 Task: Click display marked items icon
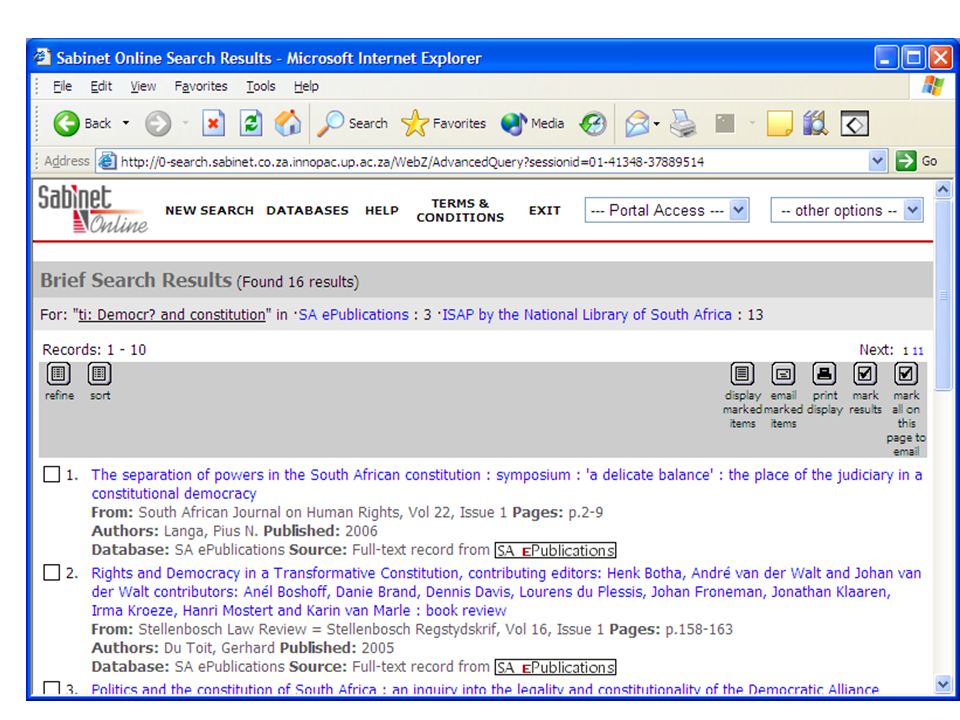[x=741, y=373]
